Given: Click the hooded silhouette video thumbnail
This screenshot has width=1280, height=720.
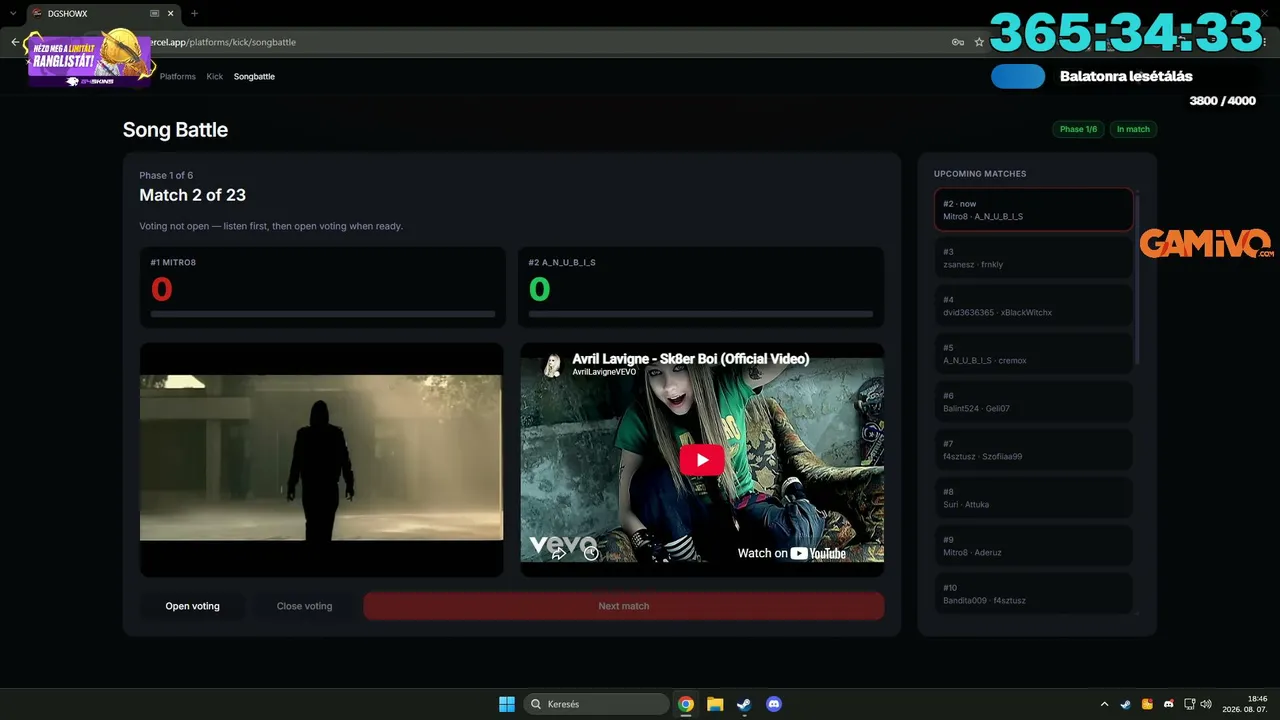Looking at the screenshot, I should point(321,458).
